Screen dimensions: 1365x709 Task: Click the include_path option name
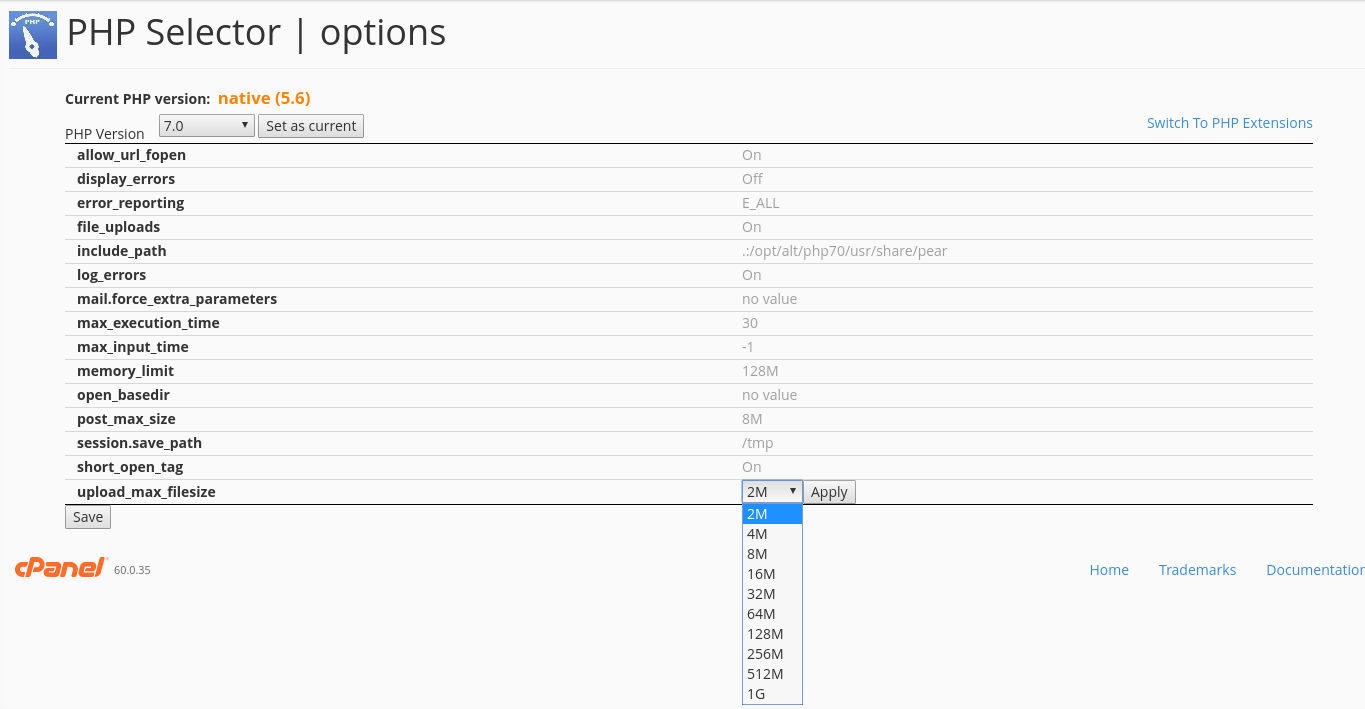coord(122,251)
